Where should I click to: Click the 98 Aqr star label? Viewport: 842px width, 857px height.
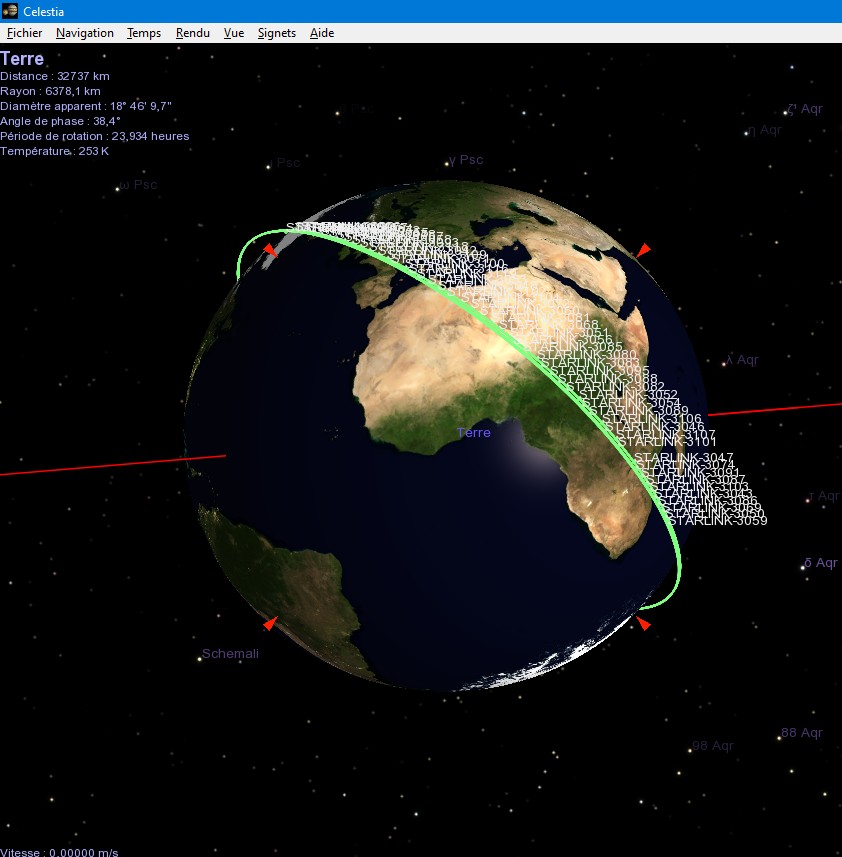click(713, 746)
